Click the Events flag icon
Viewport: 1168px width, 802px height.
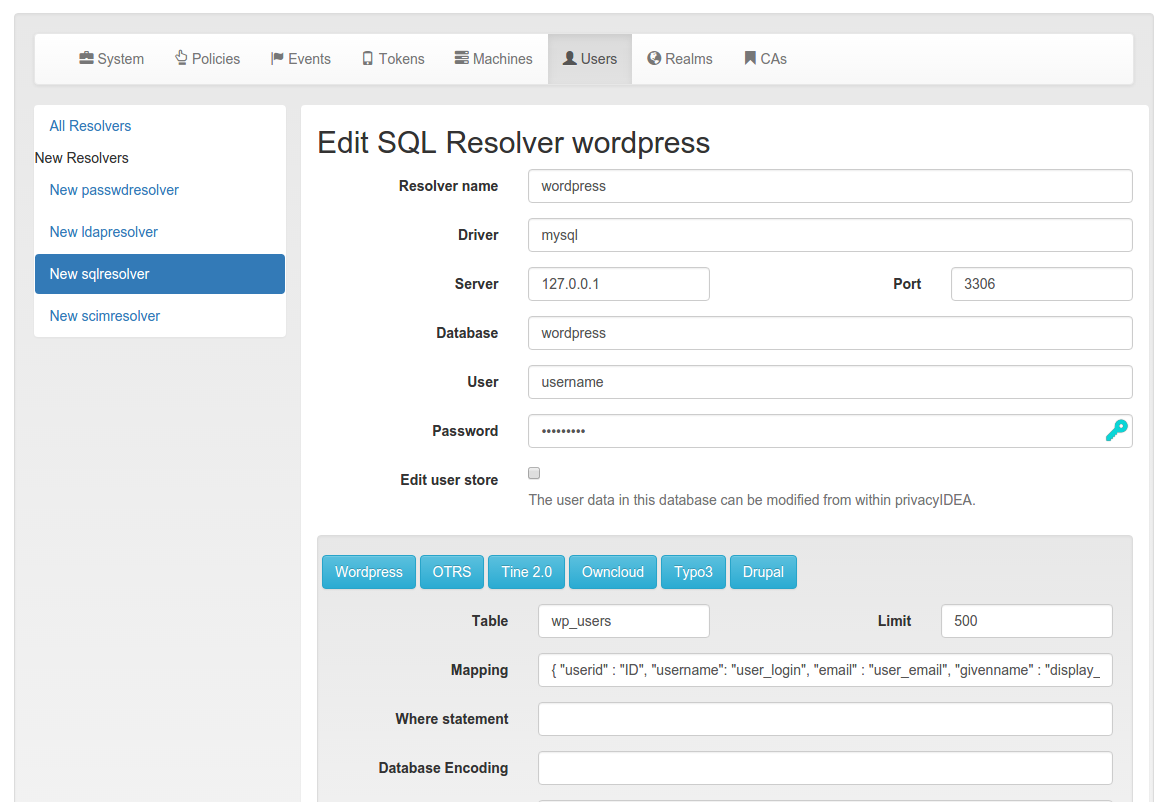click(277, 58)
